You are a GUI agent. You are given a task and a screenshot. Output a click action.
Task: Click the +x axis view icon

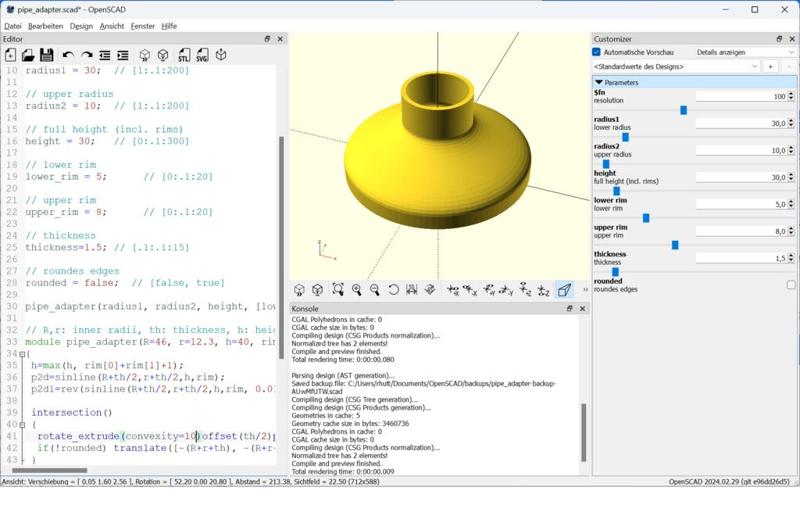click(453, 290)
